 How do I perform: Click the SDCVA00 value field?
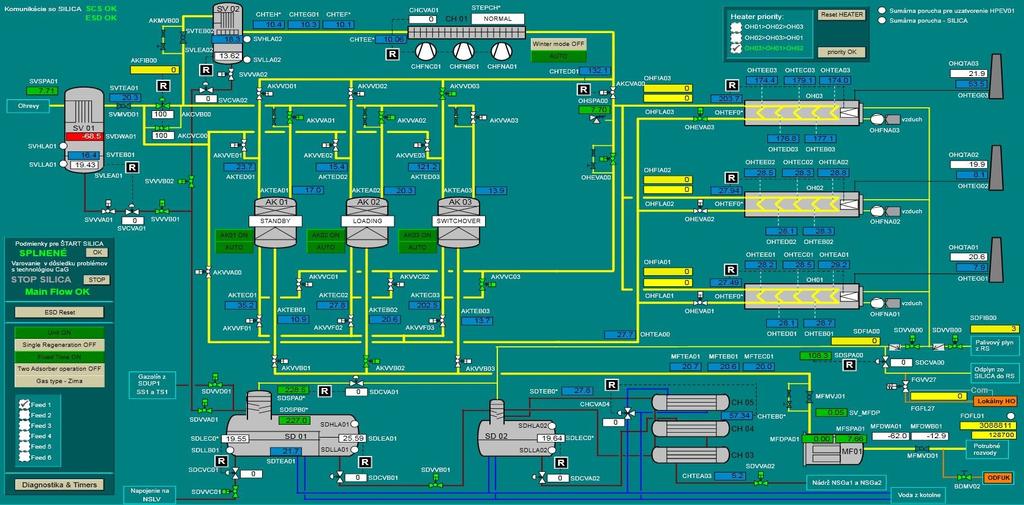(901, 362)
